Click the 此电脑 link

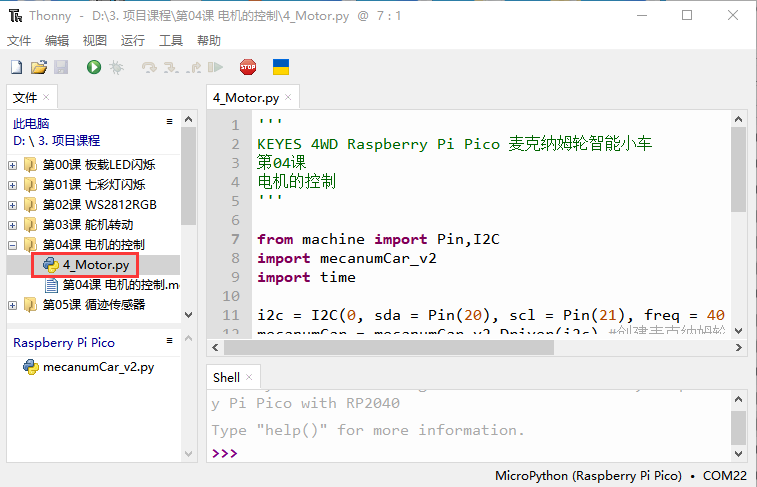point(31,124)
